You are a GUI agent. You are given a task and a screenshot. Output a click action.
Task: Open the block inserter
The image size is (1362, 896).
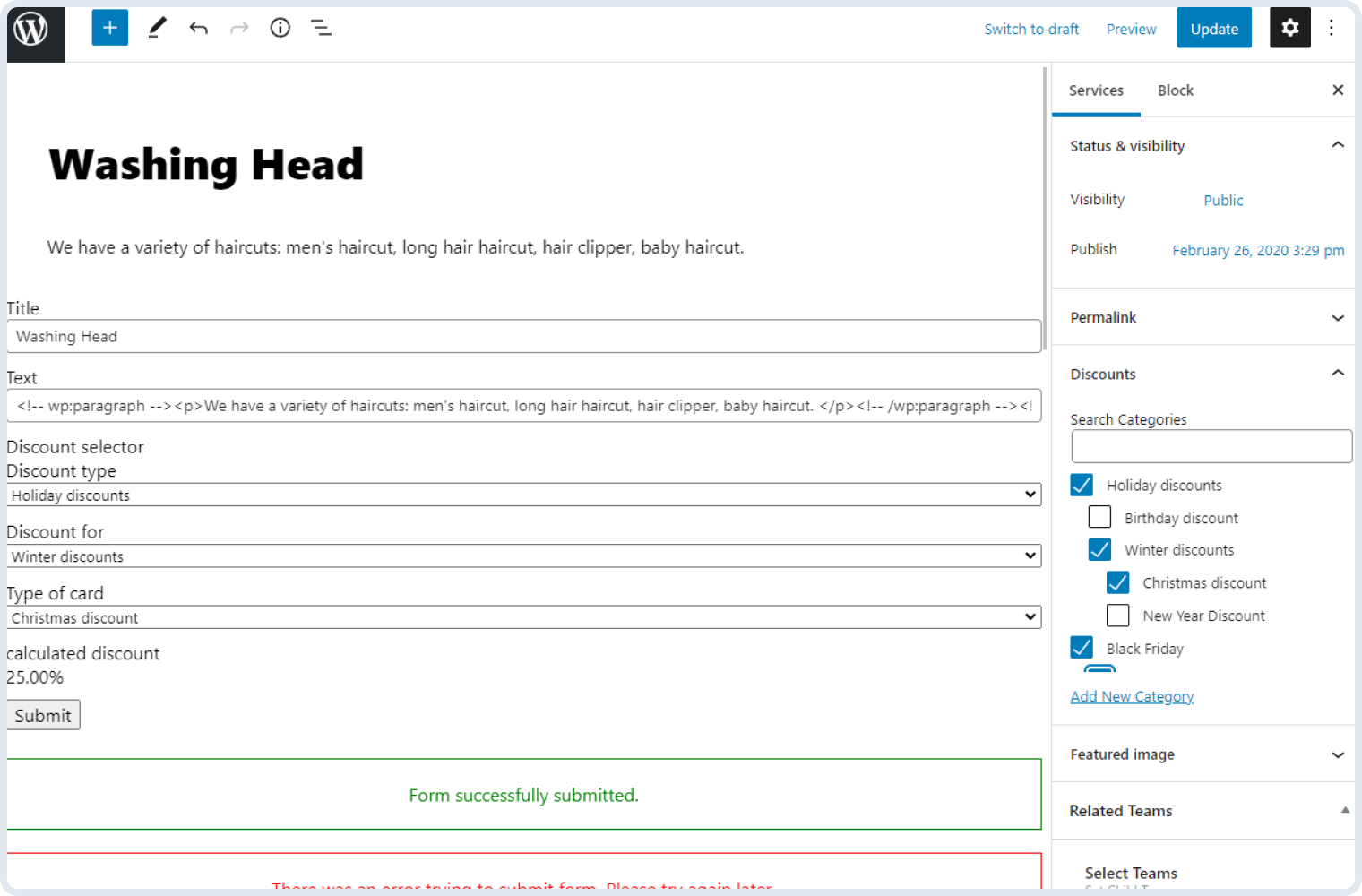pos(109,28)
